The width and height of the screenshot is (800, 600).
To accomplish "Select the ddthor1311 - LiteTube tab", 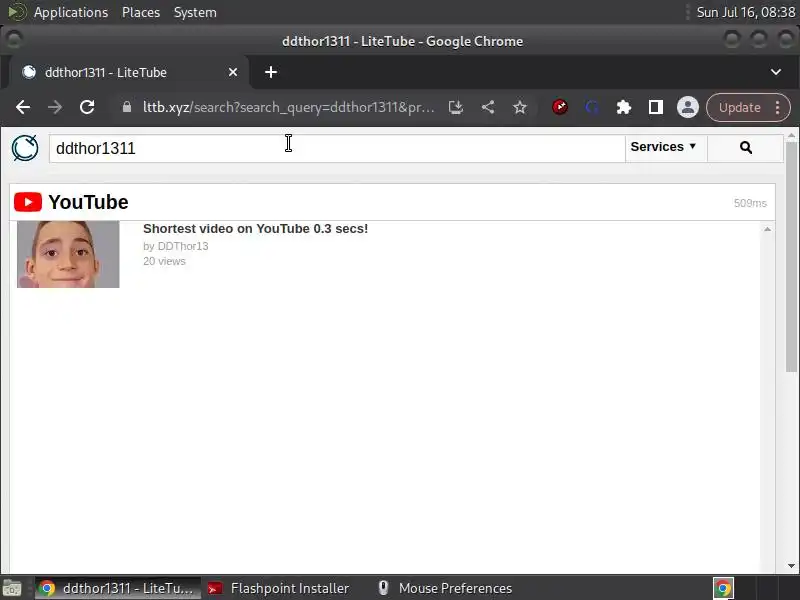I will point(127,72).
